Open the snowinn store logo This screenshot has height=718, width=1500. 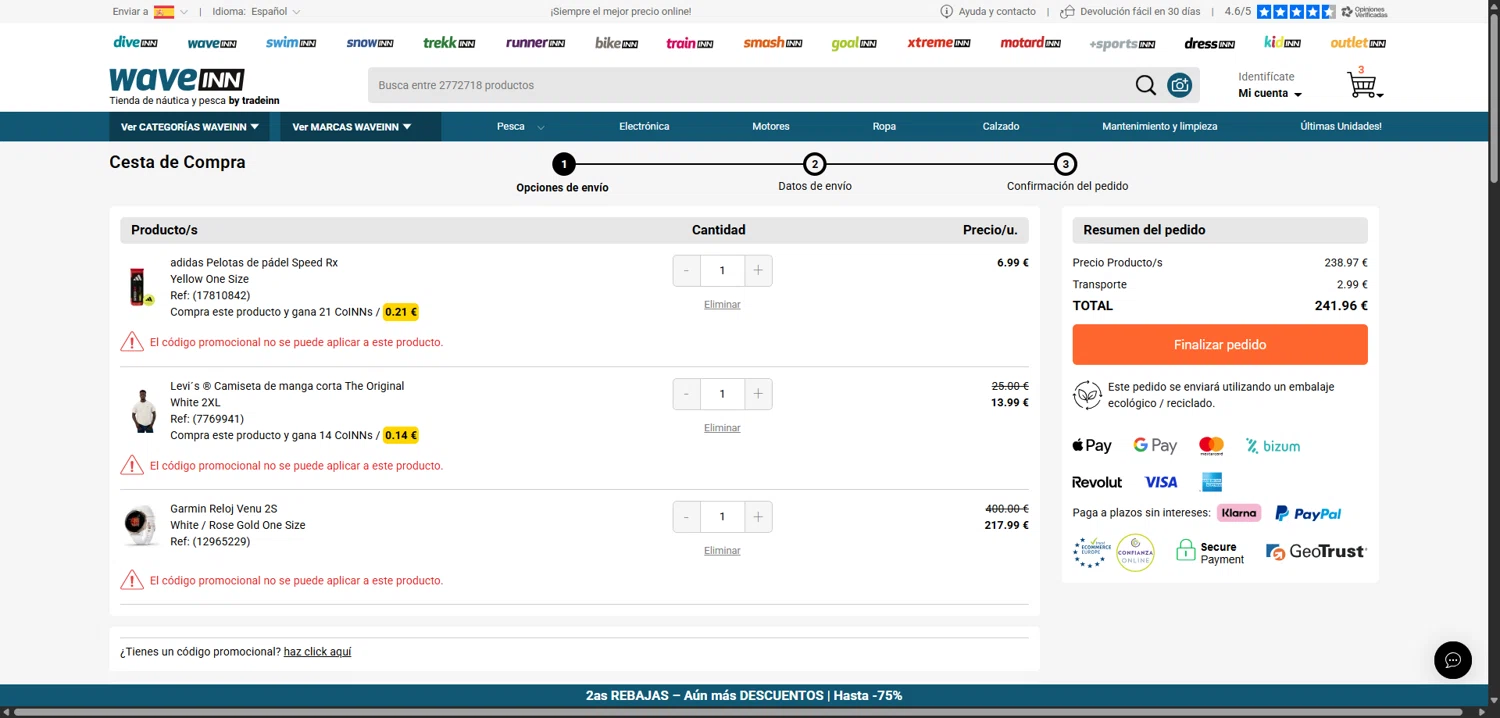tap(370, 43)
